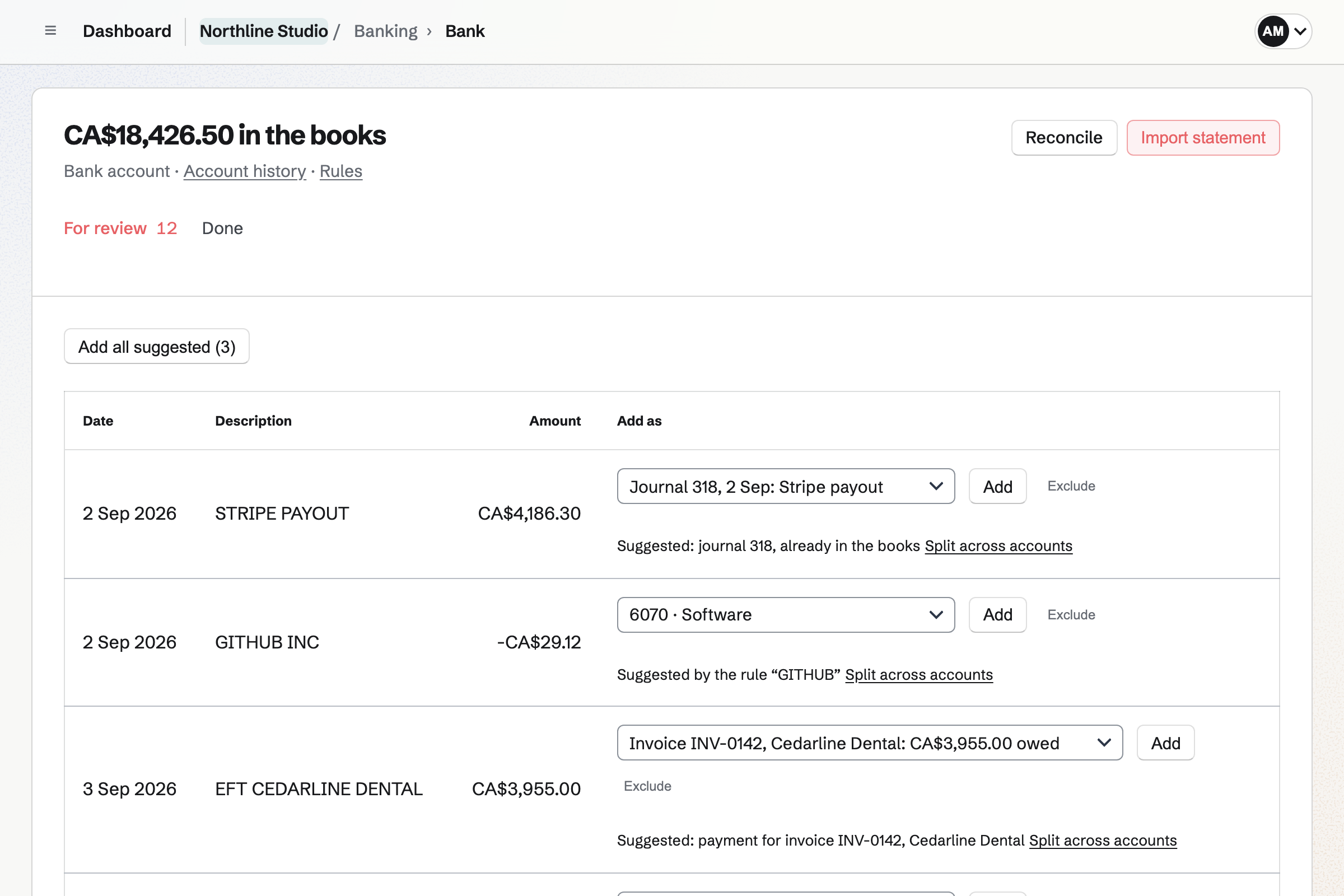Screen dimensions: 1344x896
Task: Click Add all suggested (3)
Action: click(157, 346)
